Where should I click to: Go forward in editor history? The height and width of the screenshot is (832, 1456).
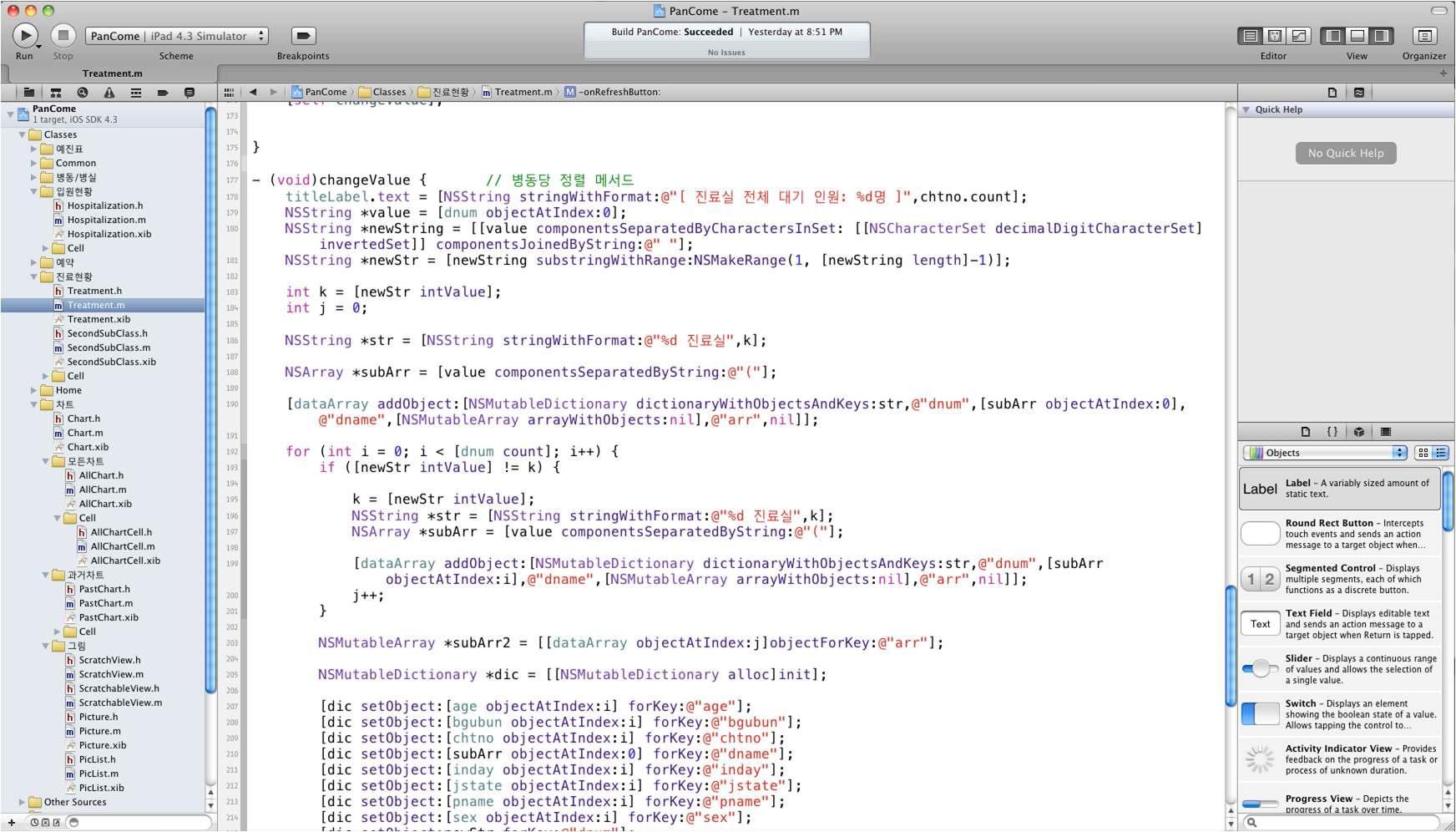[x=273, y=92]
